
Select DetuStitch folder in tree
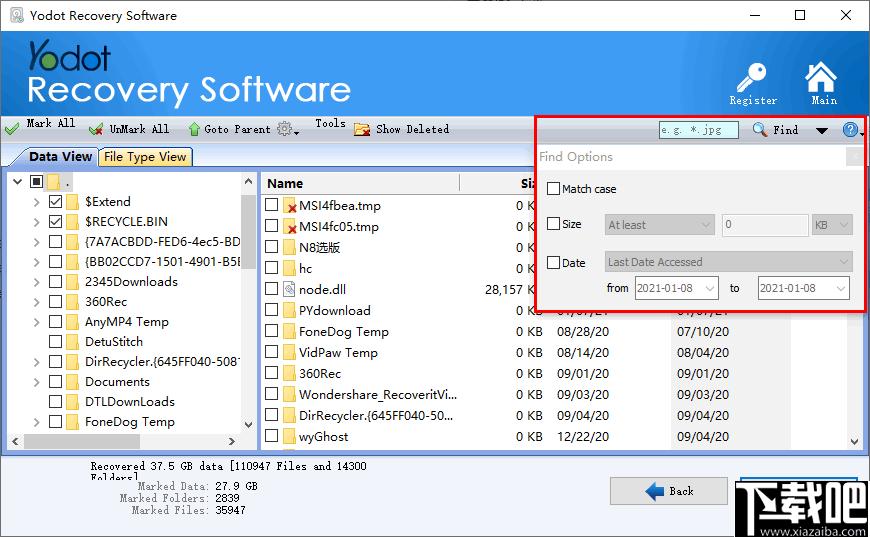pyautogui.click(x=114, y=341)
